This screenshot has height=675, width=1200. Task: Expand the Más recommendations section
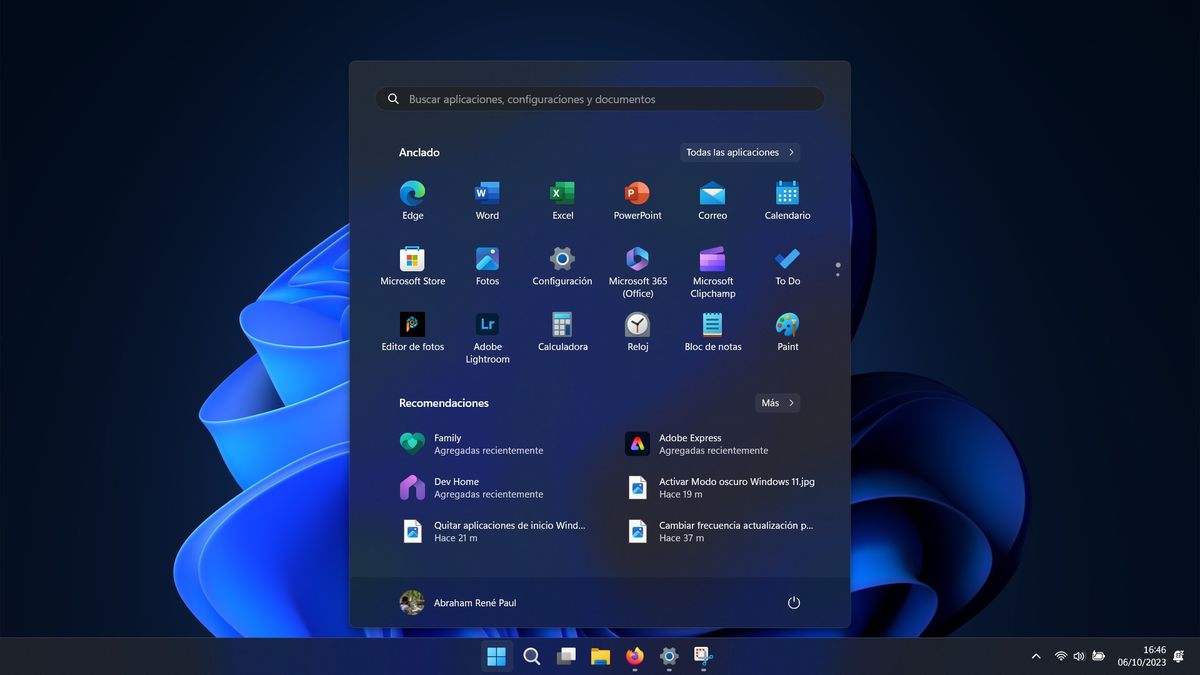[x=776, y=402]
